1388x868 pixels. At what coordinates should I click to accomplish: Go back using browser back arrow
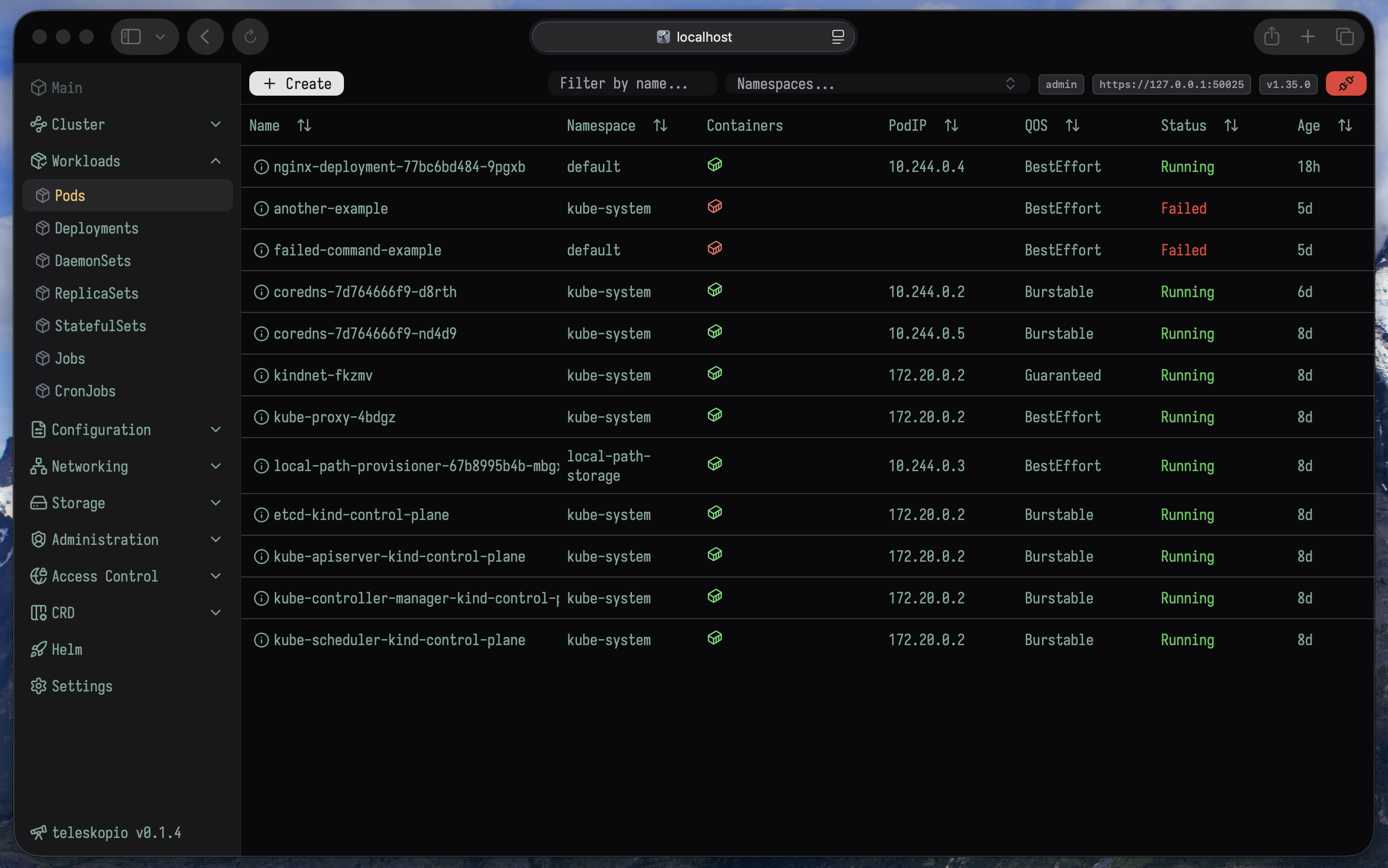(x=206, y=37)
